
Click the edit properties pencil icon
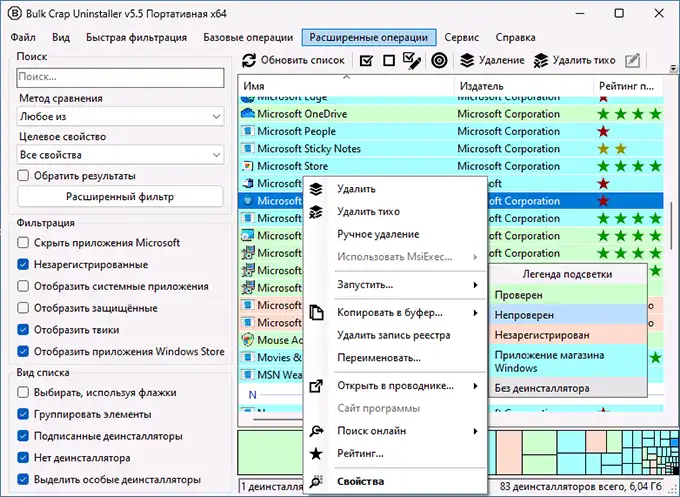pos(633,60)
